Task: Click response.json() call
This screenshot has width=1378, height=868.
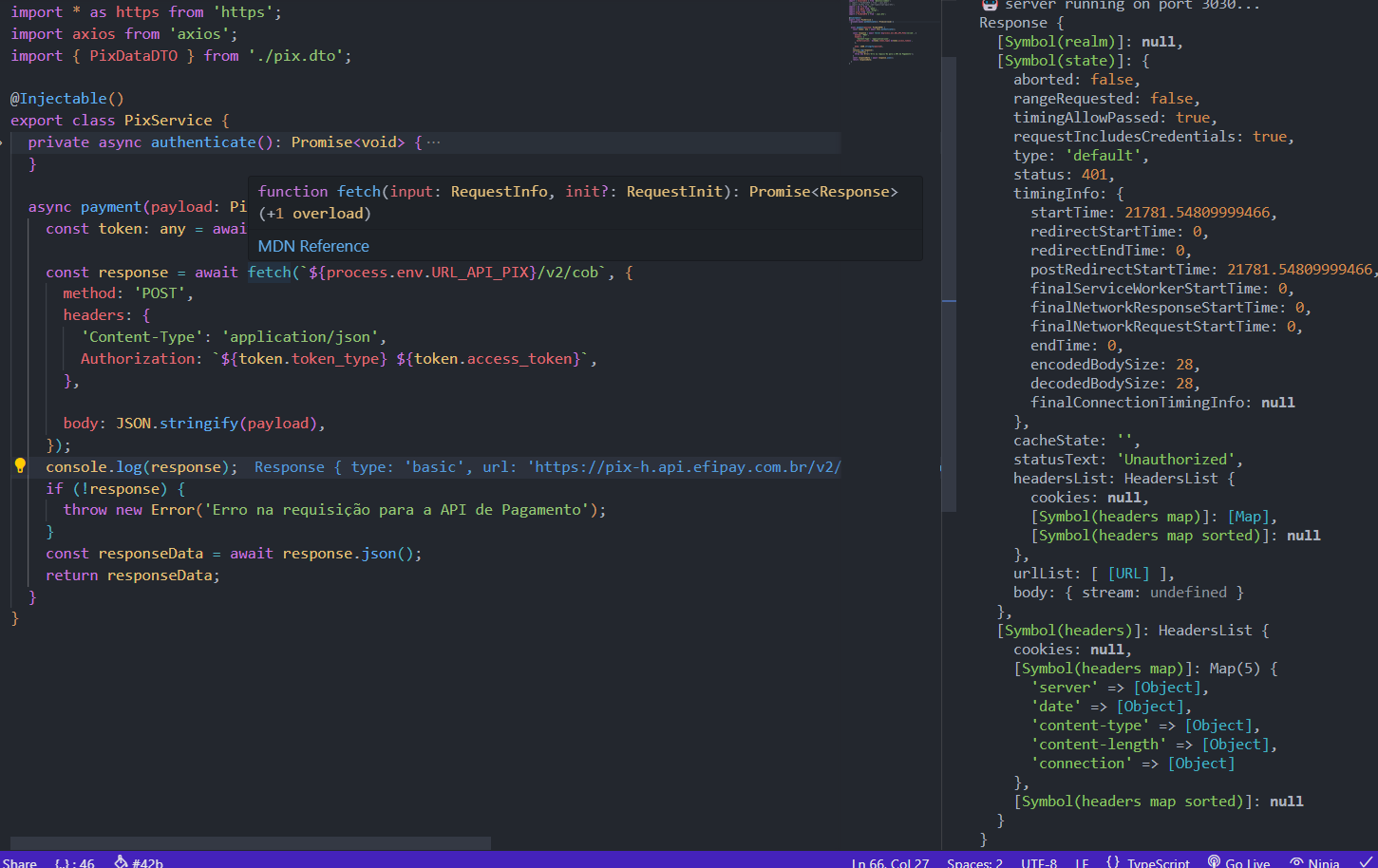Action: pyautogui.click(x=348, y=554)
